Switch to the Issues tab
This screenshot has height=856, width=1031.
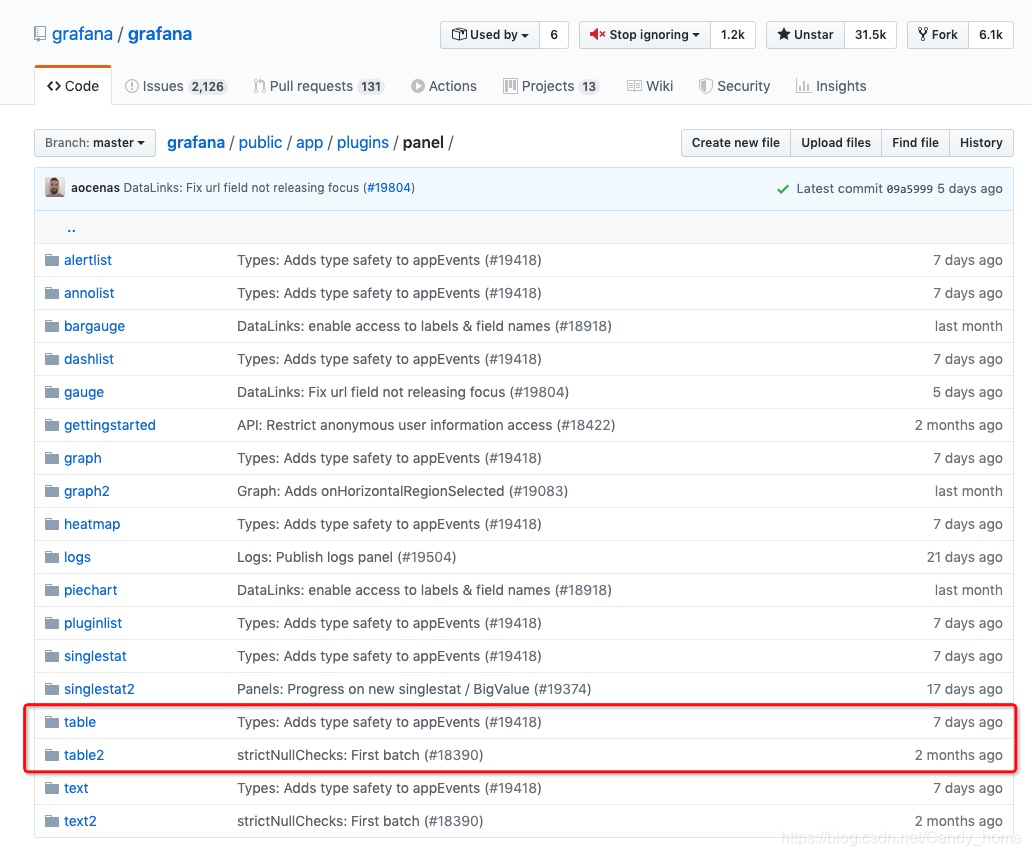(x=176, y=86)
